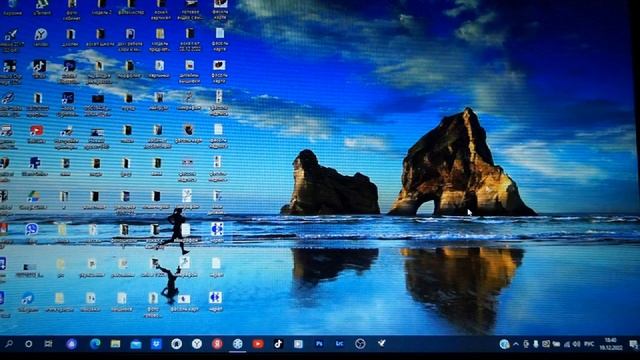Viewport: 640px width, 360px height.
Task: Click the microphone icon in system tray
Action: [536, 344]
